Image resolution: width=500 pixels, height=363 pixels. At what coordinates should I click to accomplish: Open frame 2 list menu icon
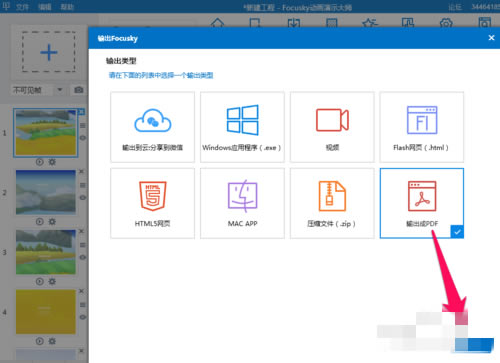(x=83, y=185)
